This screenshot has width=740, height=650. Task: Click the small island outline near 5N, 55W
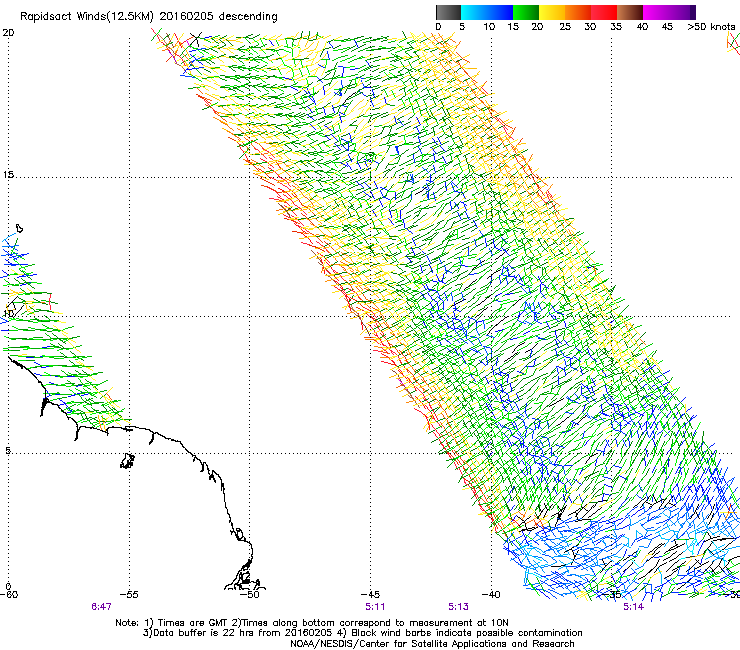[x=127, y=461]
